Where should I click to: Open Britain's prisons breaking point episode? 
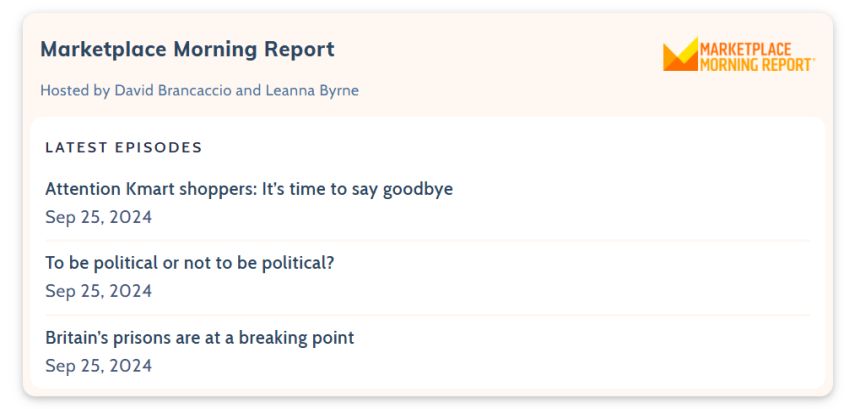pyautogui.click(x=199, y=337)
